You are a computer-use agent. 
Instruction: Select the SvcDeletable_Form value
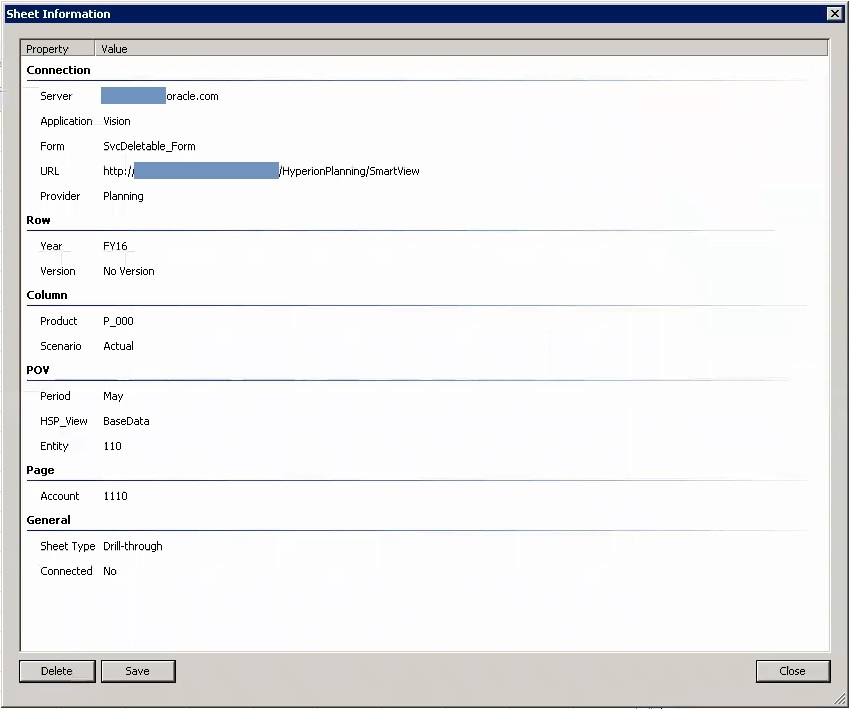tap(149, 146)
